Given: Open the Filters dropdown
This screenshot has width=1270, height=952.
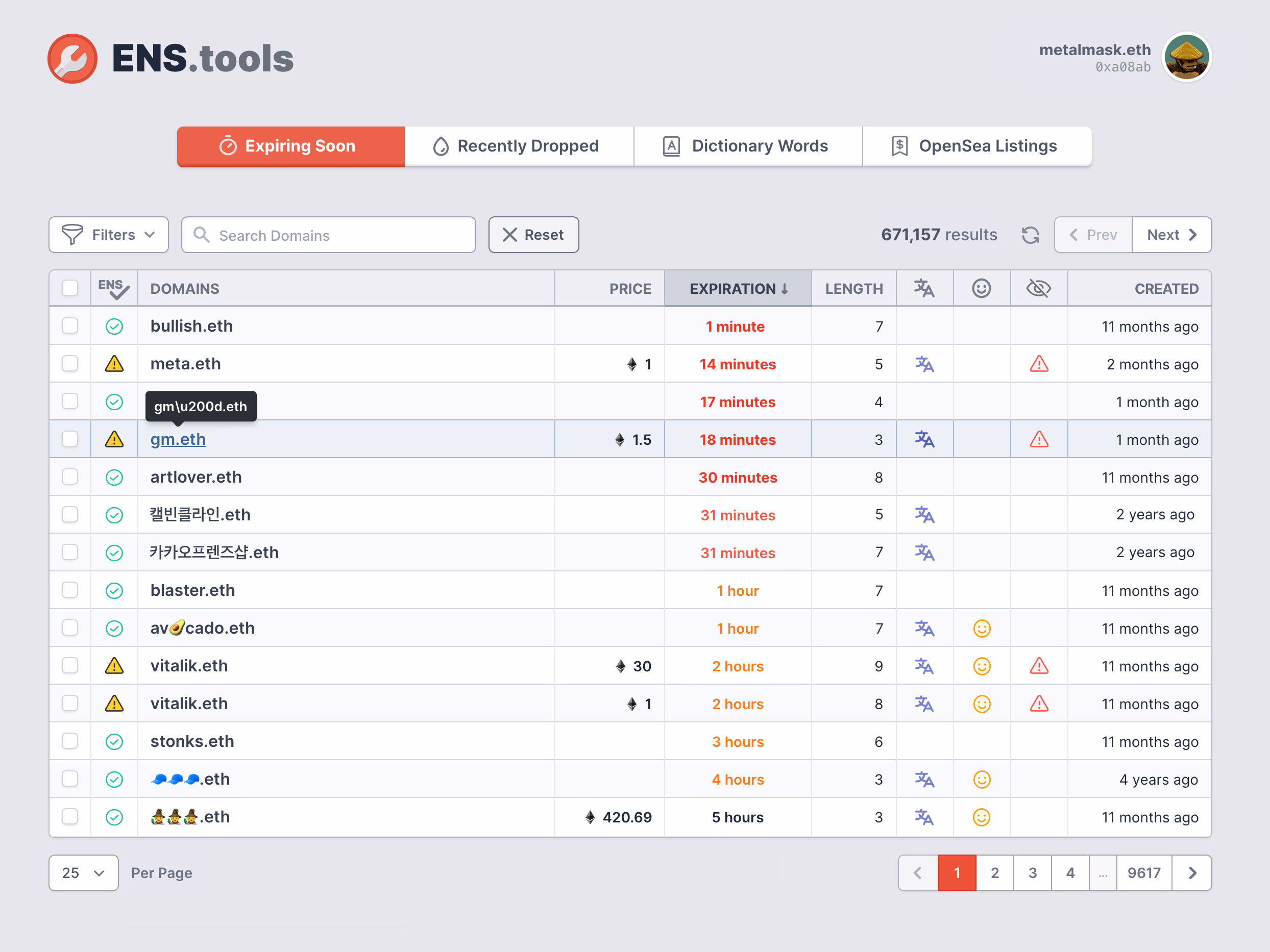Looking at the screenshot, I should point(109,235).
